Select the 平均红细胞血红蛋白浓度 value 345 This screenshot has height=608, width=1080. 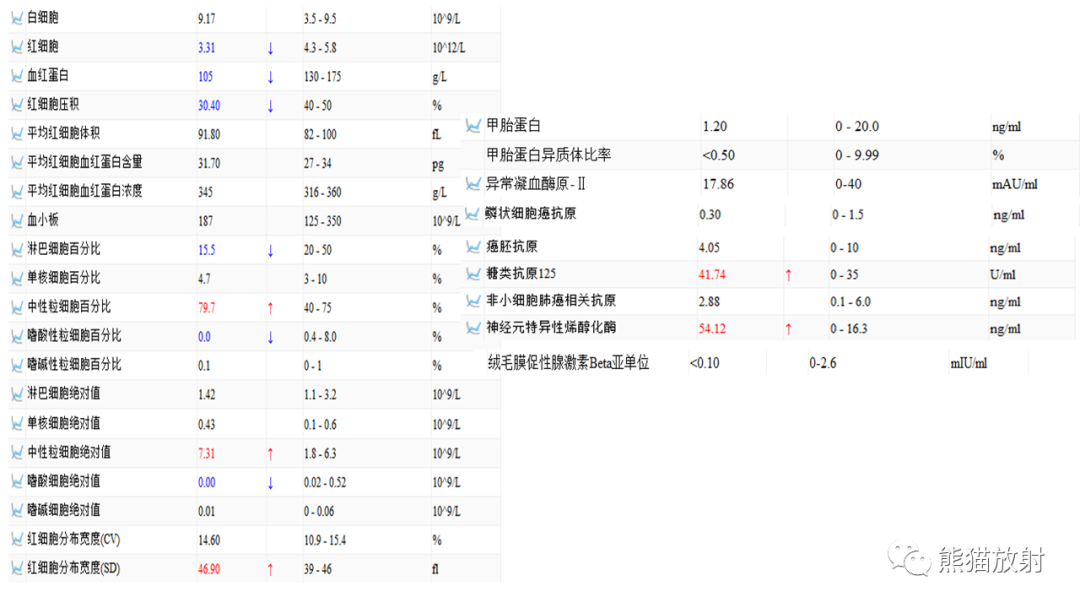pyautogui.click(x=205, y=192)
